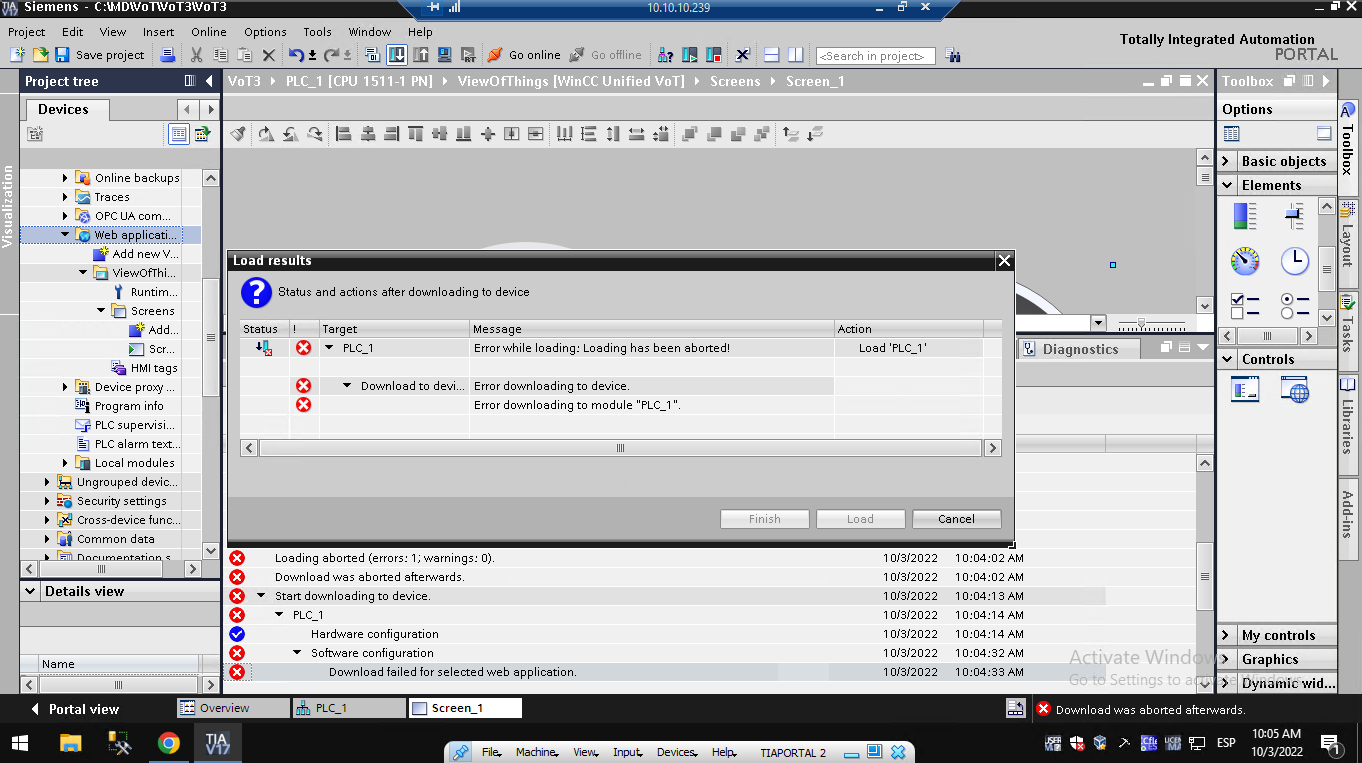The width and height of the screenshot is (1362, 763).
Task: Open Windows Start menu
Action: [x=20, y=743]
